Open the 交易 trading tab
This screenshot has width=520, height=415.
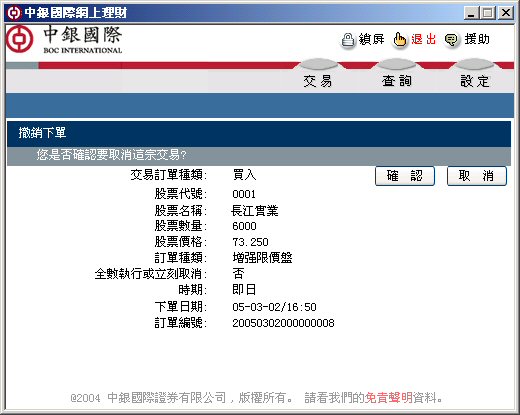pos(318,81)
